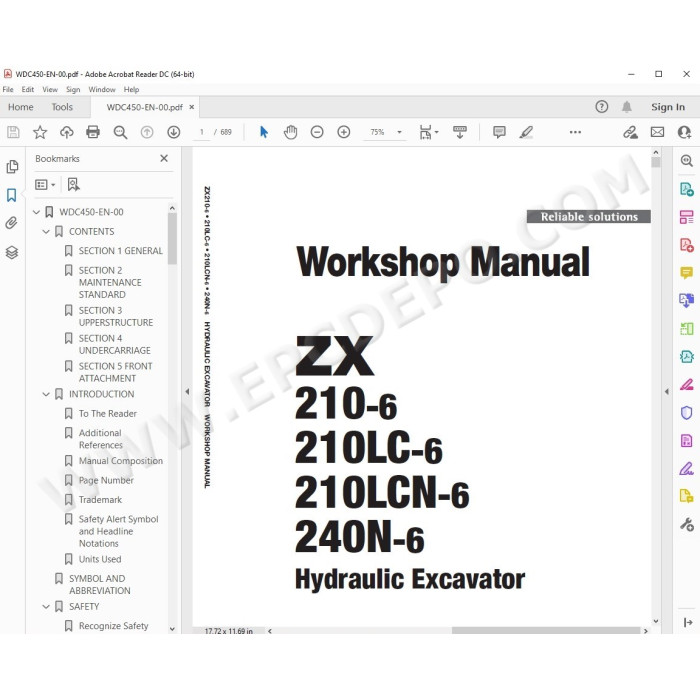Viewport: 700px width, 700px height.
Task: Open the File menu
Action: (8, 89)
